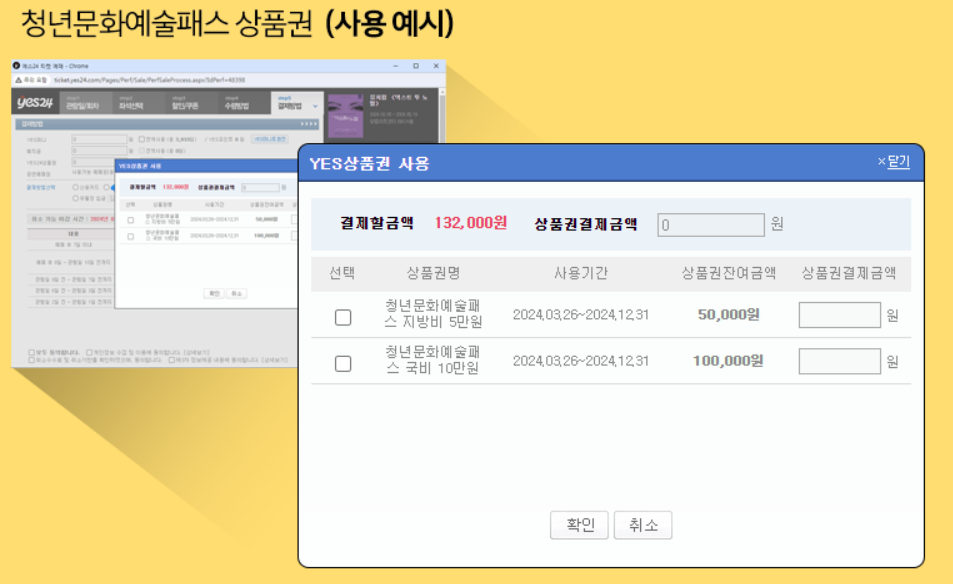Click the yes24 logo in background window
The width and height of the screenshot is (953, 584).
pyautogui.click(x=35, y=102)
